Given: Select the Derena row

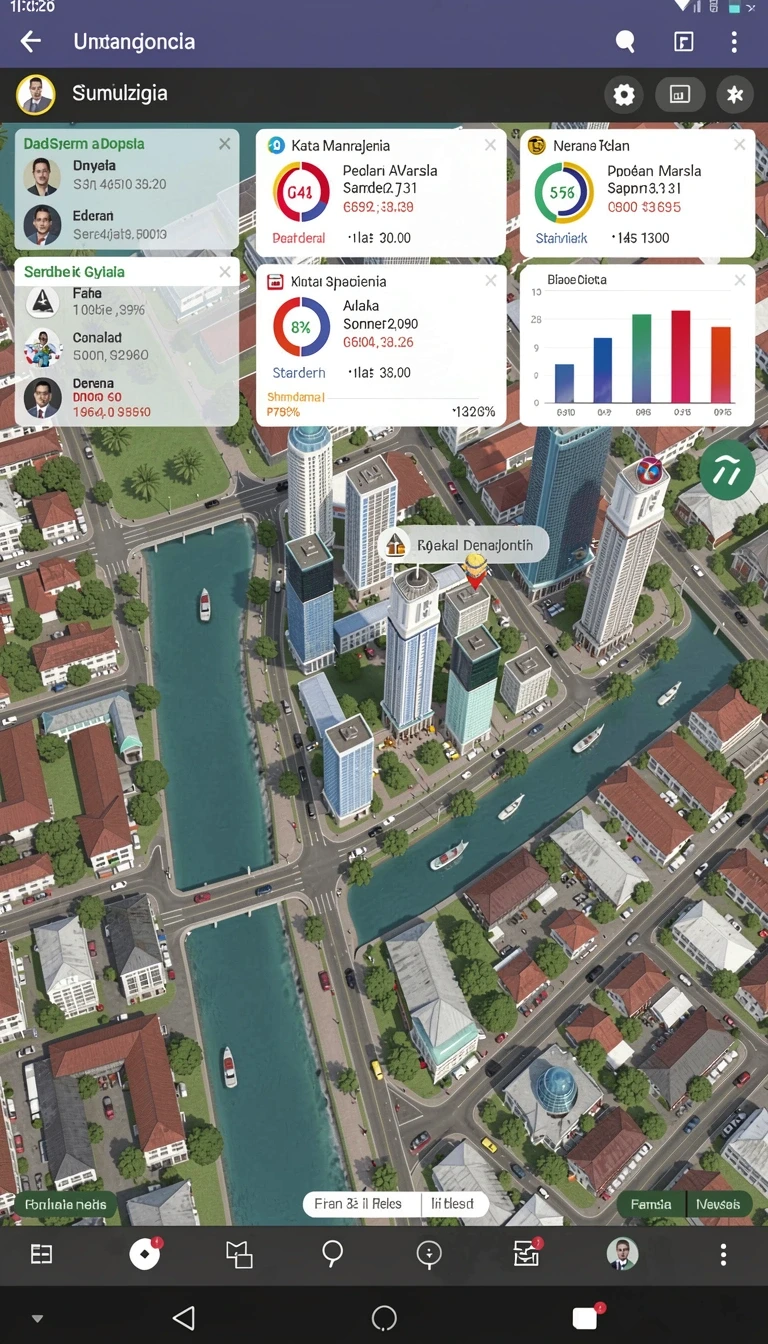Looking at the screenshot, I should click(127, 397).
